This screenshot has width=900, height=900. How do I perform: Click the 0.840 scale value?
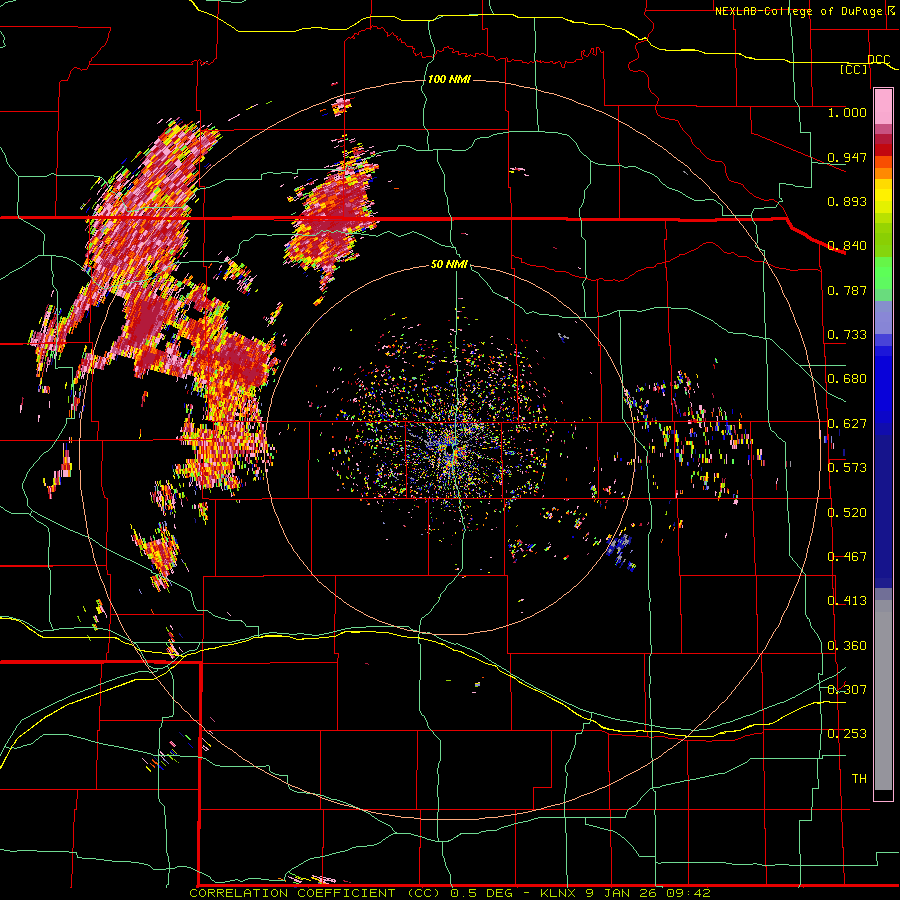coord(847,245)
